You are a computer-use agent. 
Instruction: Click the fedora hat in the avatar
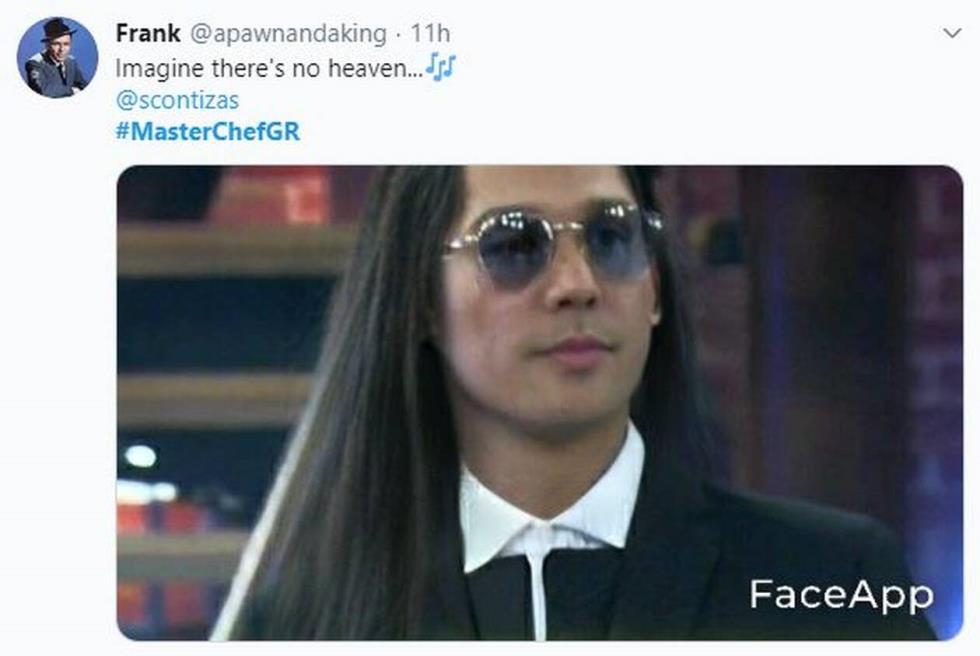58,29
